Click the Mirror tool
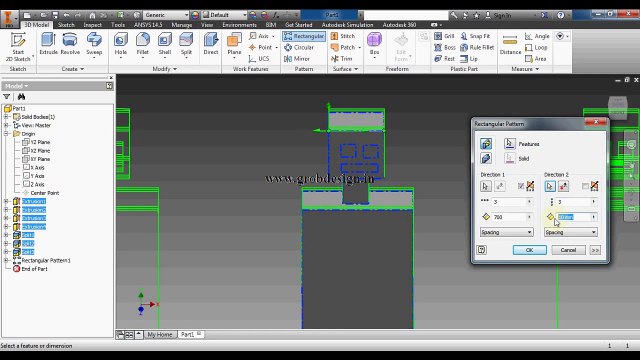 (x=297, y=59)
